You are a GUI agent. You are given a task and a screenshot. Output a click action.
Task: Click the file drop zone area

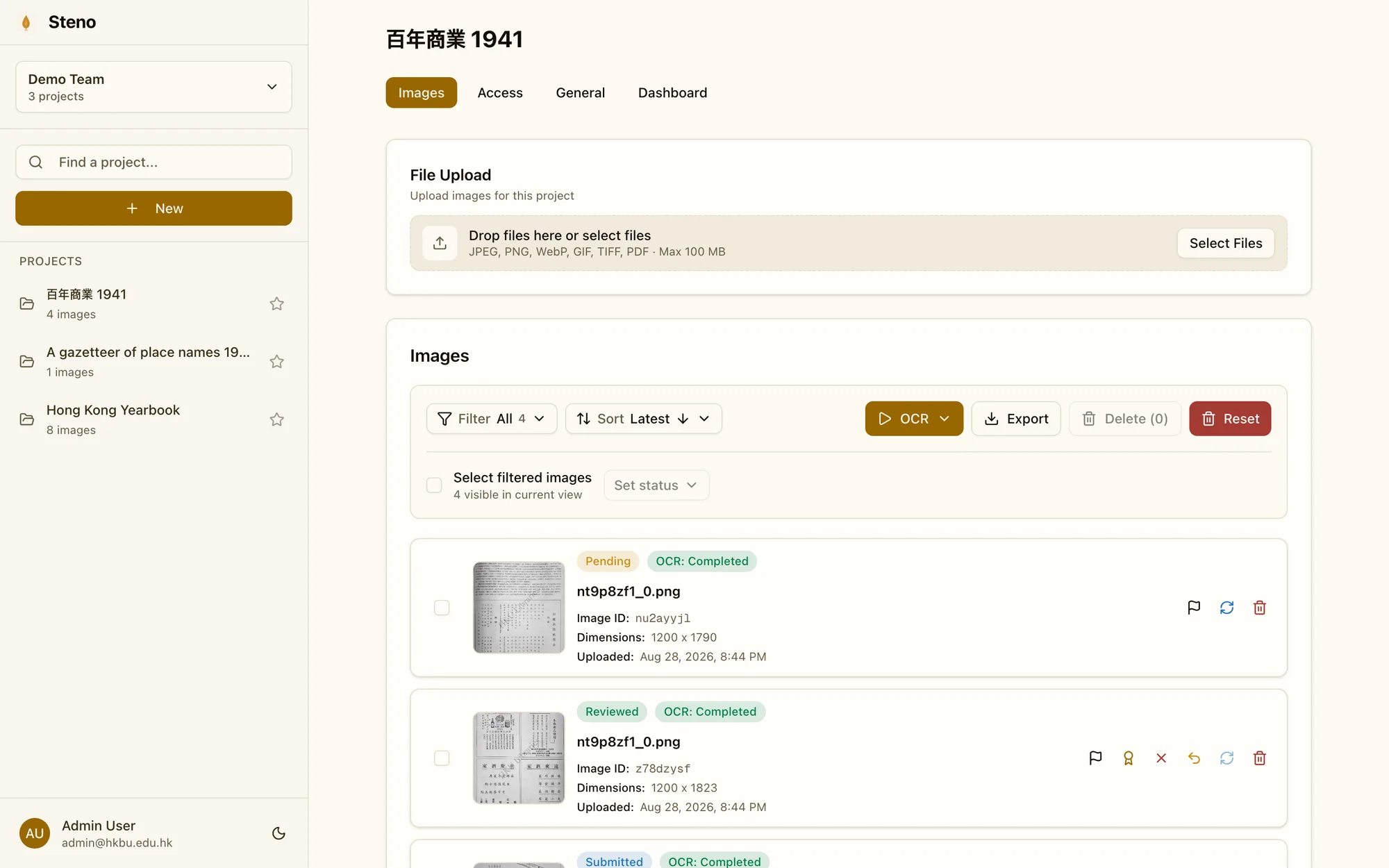click(848, 243)
